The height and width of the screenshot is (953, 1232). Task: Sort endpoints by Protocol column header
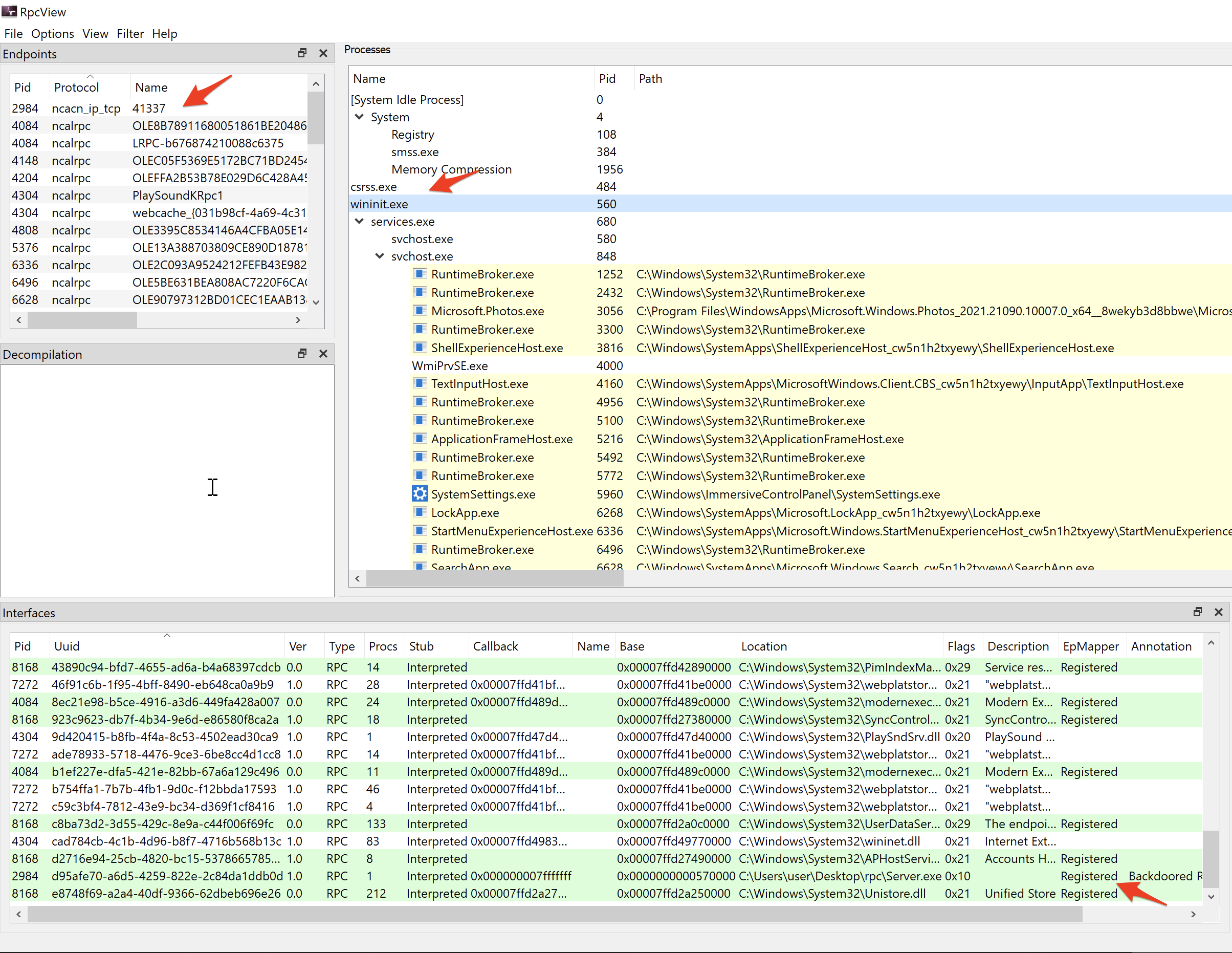coord(76,88)
